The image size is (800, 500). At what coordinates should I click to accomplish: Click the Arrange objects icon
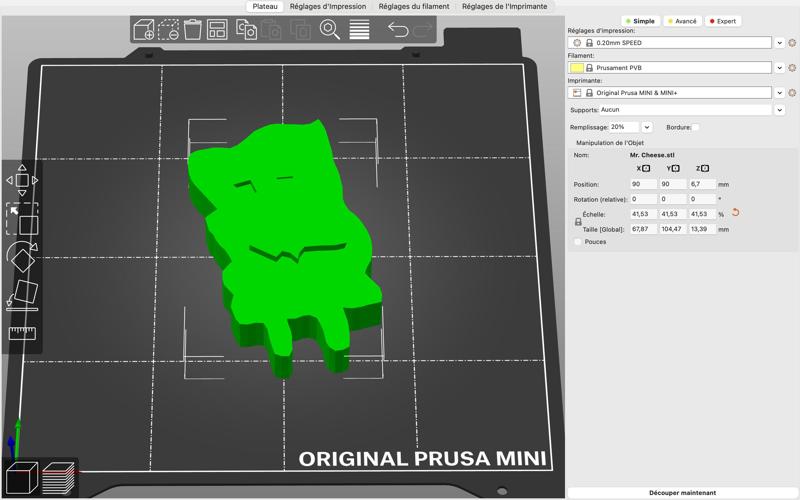click(217, 30)
